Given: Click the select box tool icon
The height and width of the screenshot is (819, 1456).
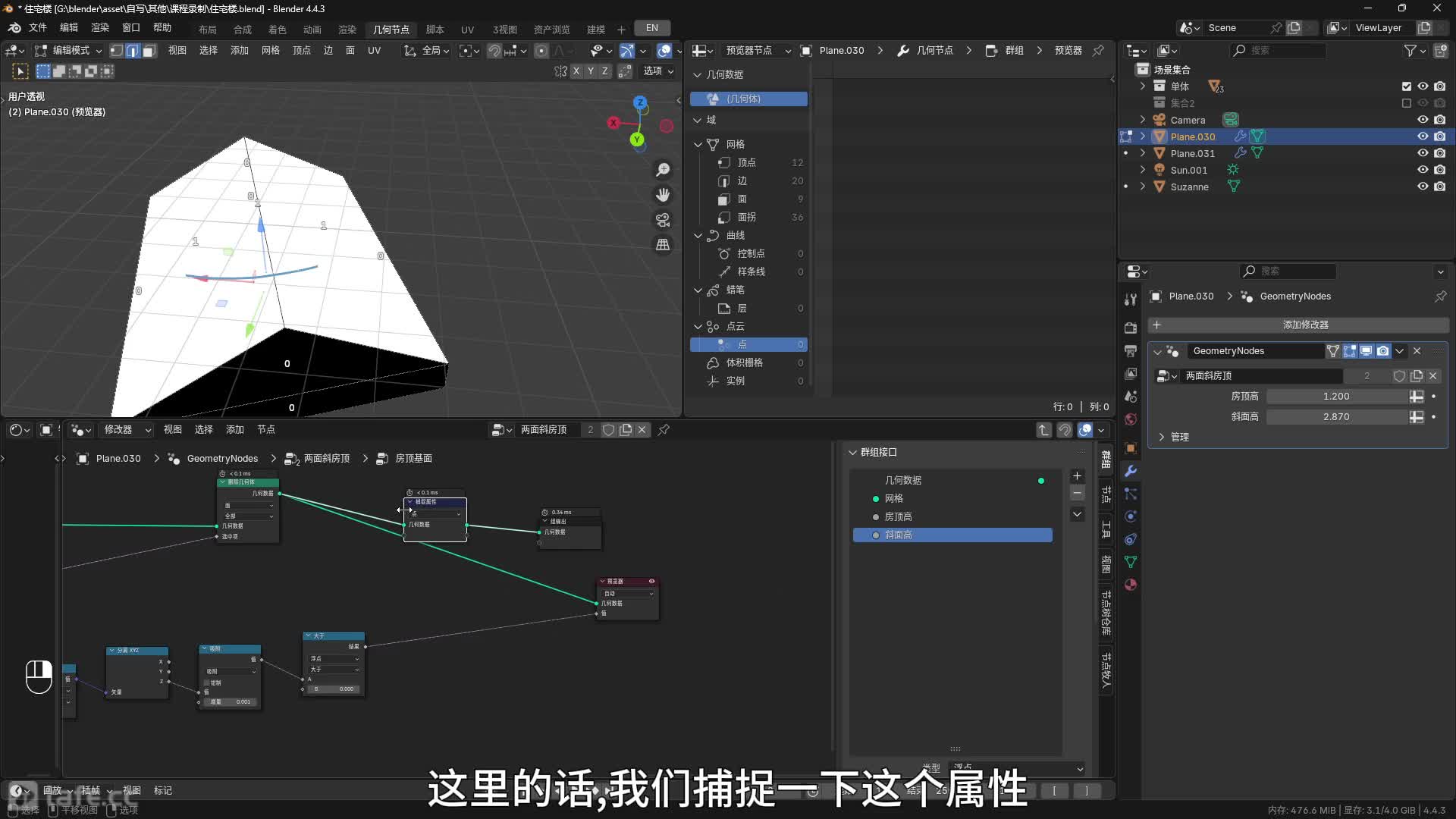Looking at the screenshot, I should point(20,71).
